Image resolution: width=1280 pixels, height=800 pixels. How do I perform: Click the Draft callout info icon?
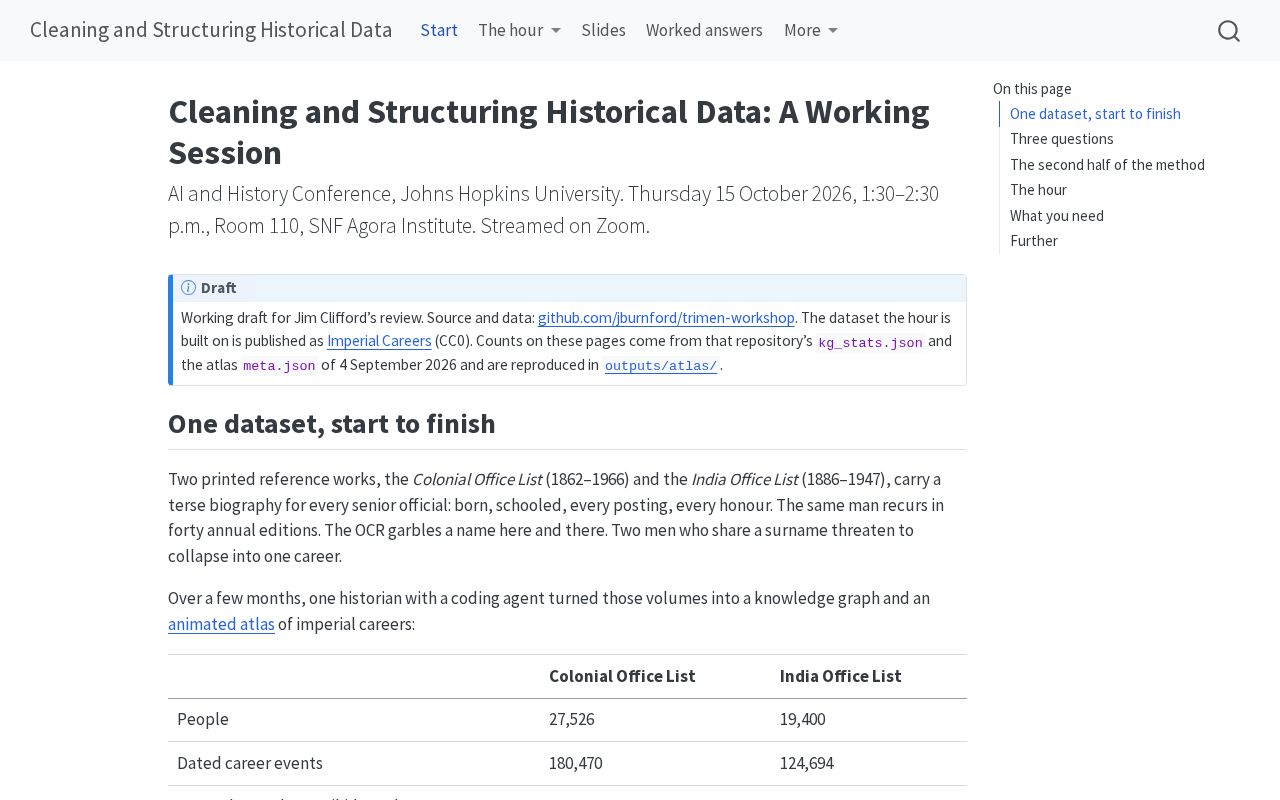point(188,288)
